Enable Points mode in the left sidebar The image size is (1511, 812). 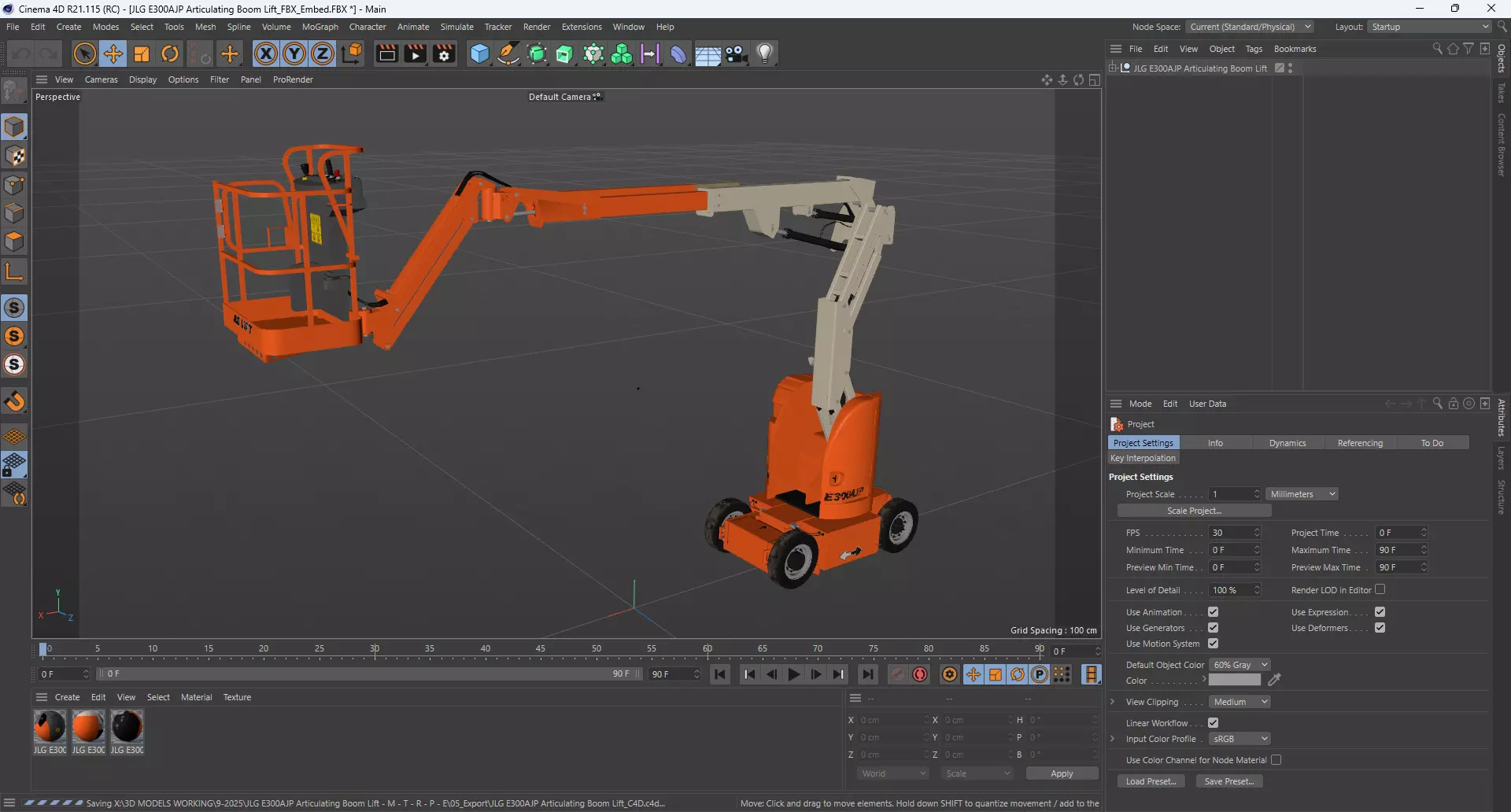(14, 185)
